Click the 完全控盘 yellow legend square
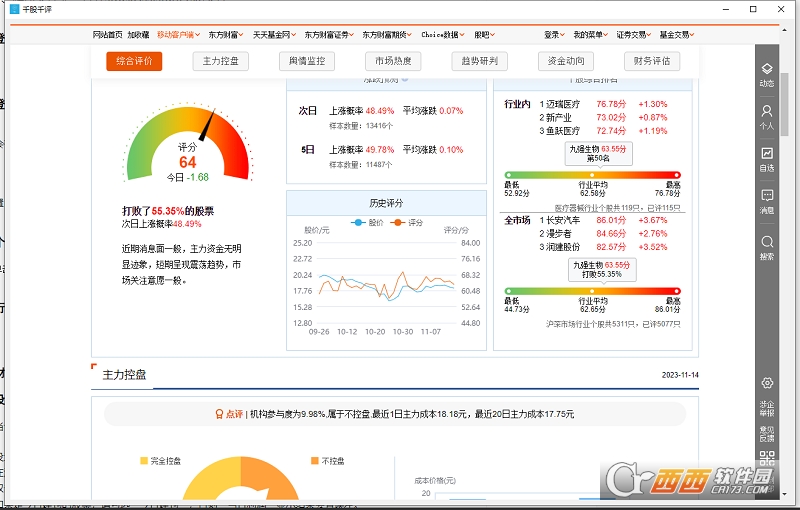 144,461
